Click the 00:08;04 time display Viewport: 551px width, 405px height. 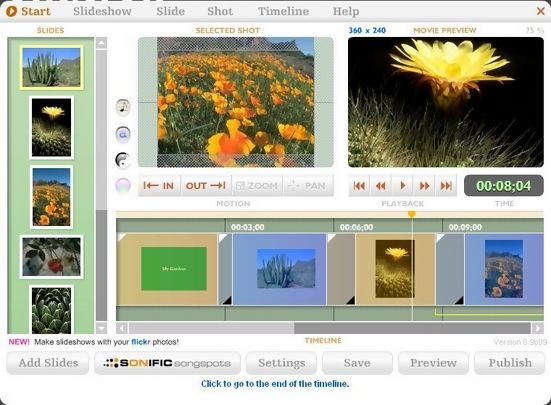coord(504,185)
